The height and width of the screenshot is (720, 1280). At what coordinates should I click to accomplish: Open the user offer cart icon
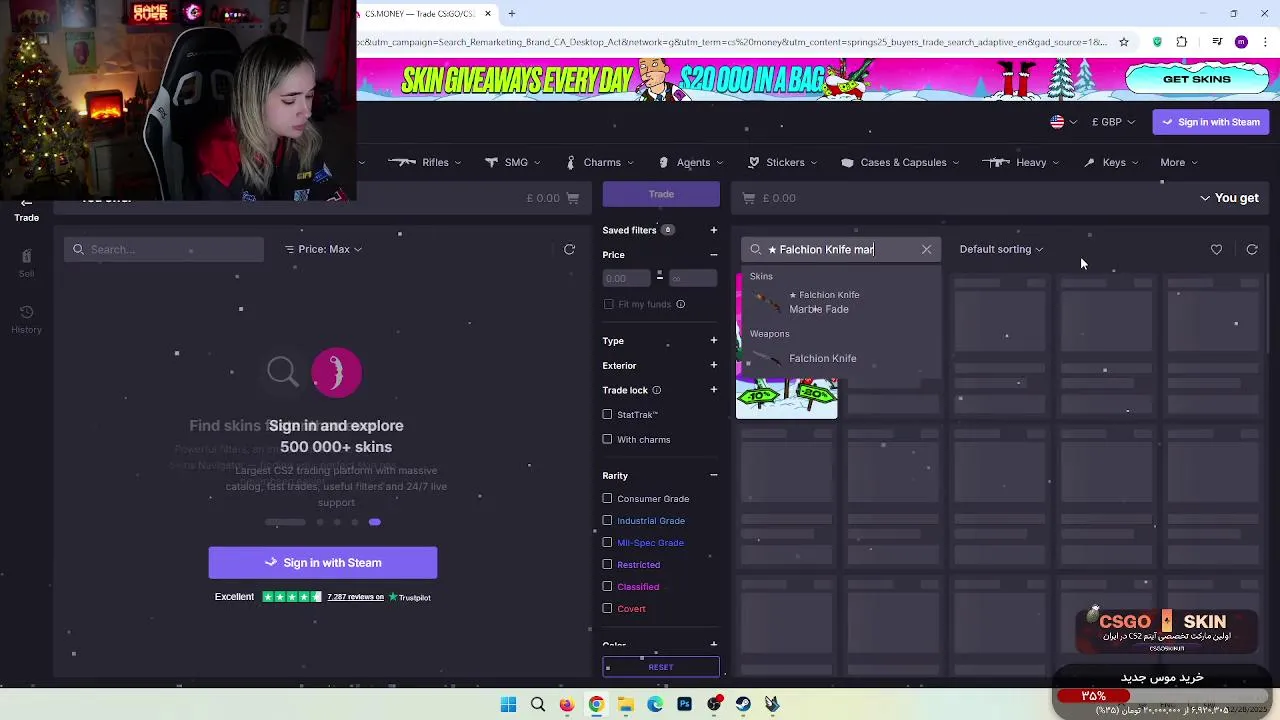tap(573, 198)
